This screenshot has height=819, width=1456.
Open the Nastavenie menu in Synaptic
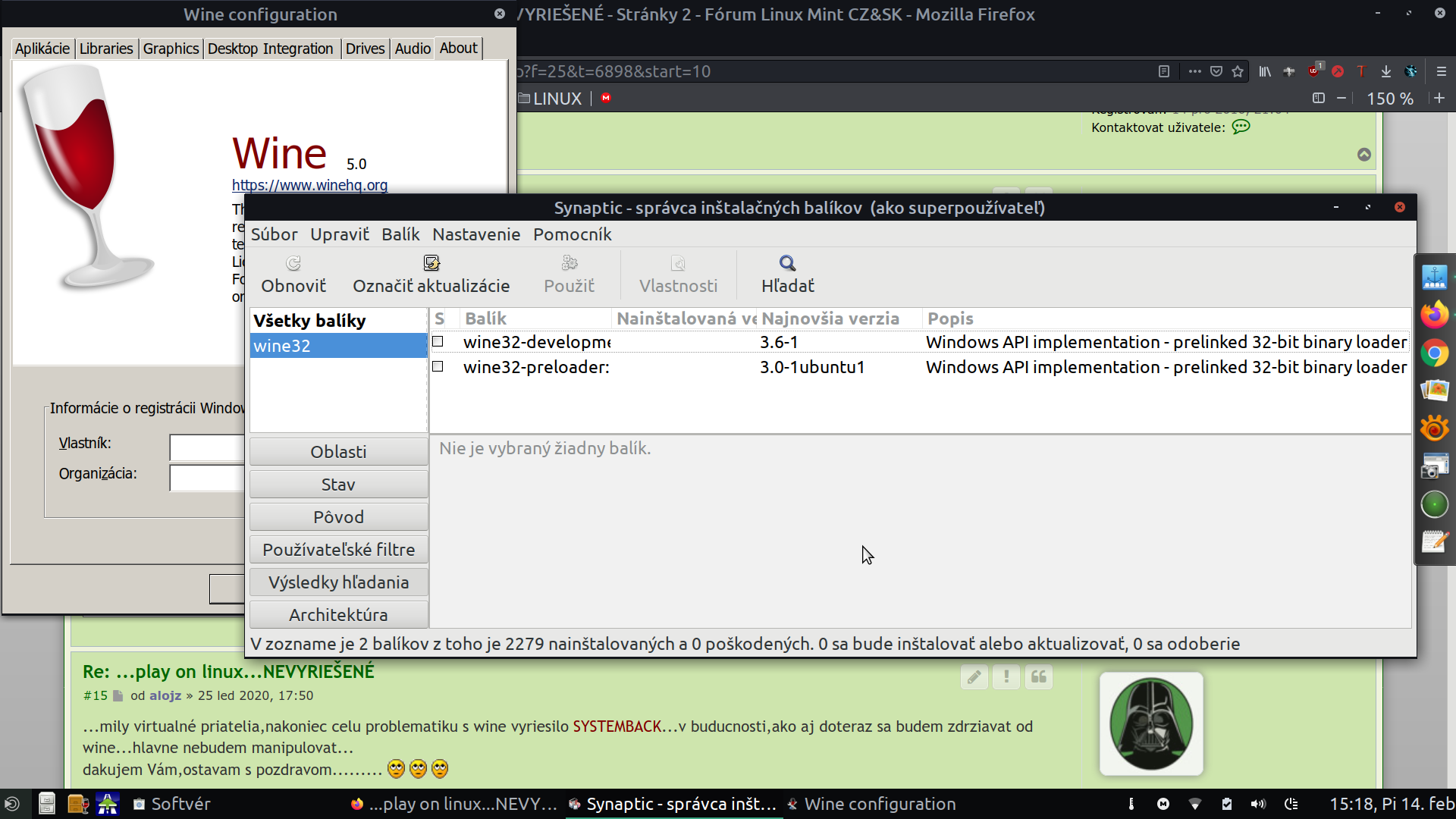(476, 234)
